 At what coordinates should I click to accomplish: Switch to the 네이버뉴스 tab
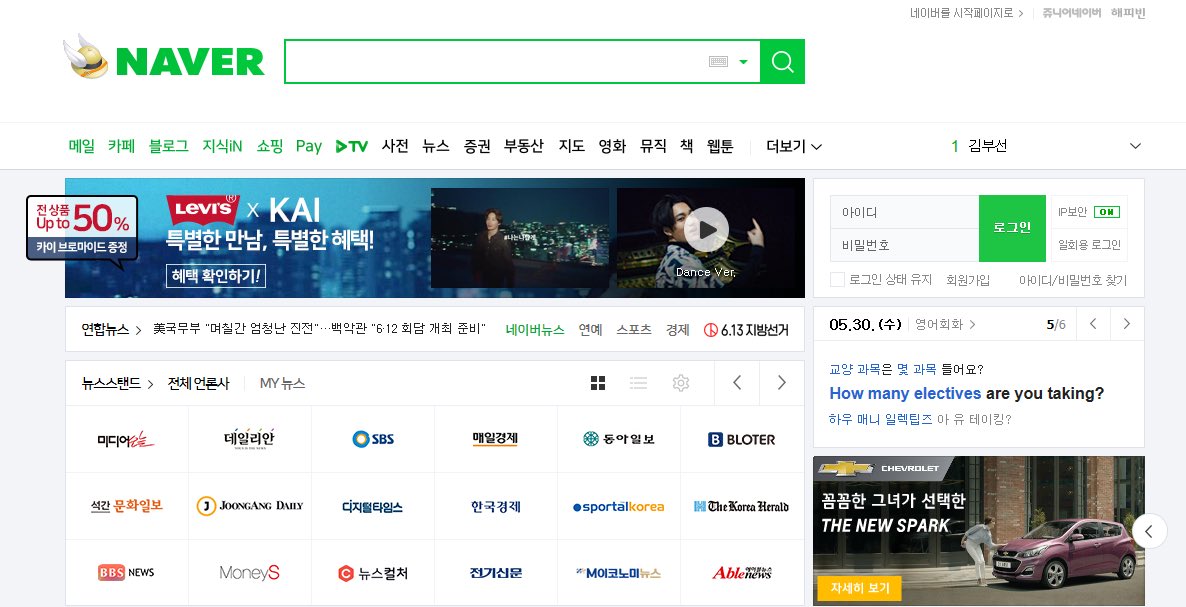tap(535, 330)
